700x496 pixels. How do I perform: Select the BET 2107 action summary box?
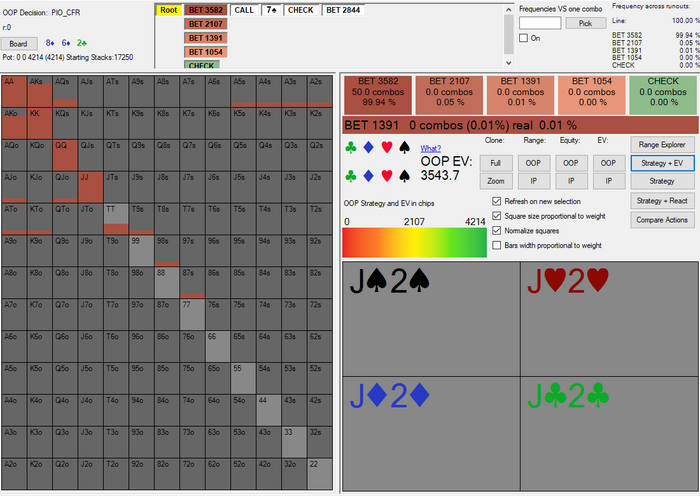point(449,95)
